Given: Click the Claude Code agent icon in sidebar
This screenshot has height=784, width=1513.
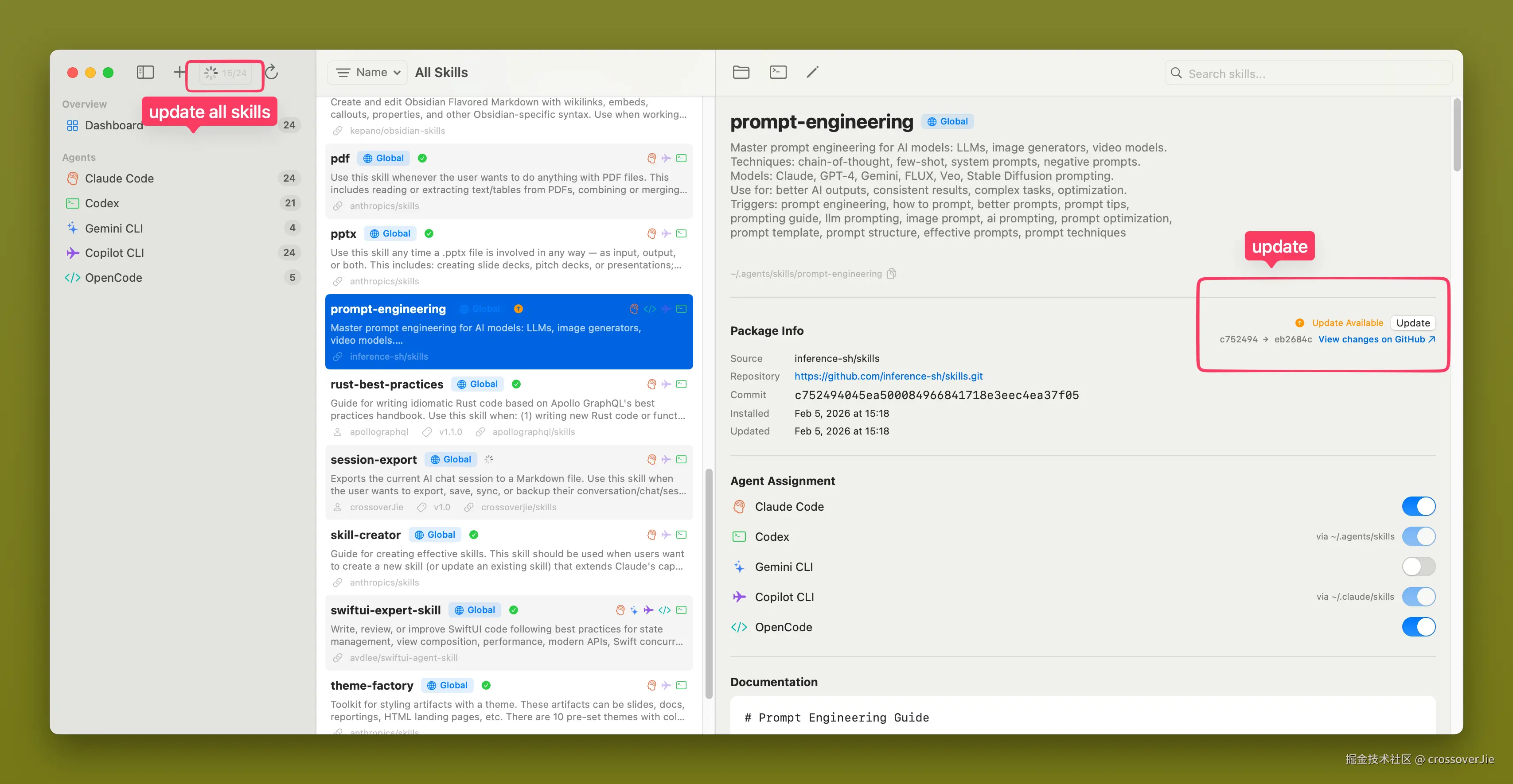Looking at the screenshot, I should click(x=72, y=178).
